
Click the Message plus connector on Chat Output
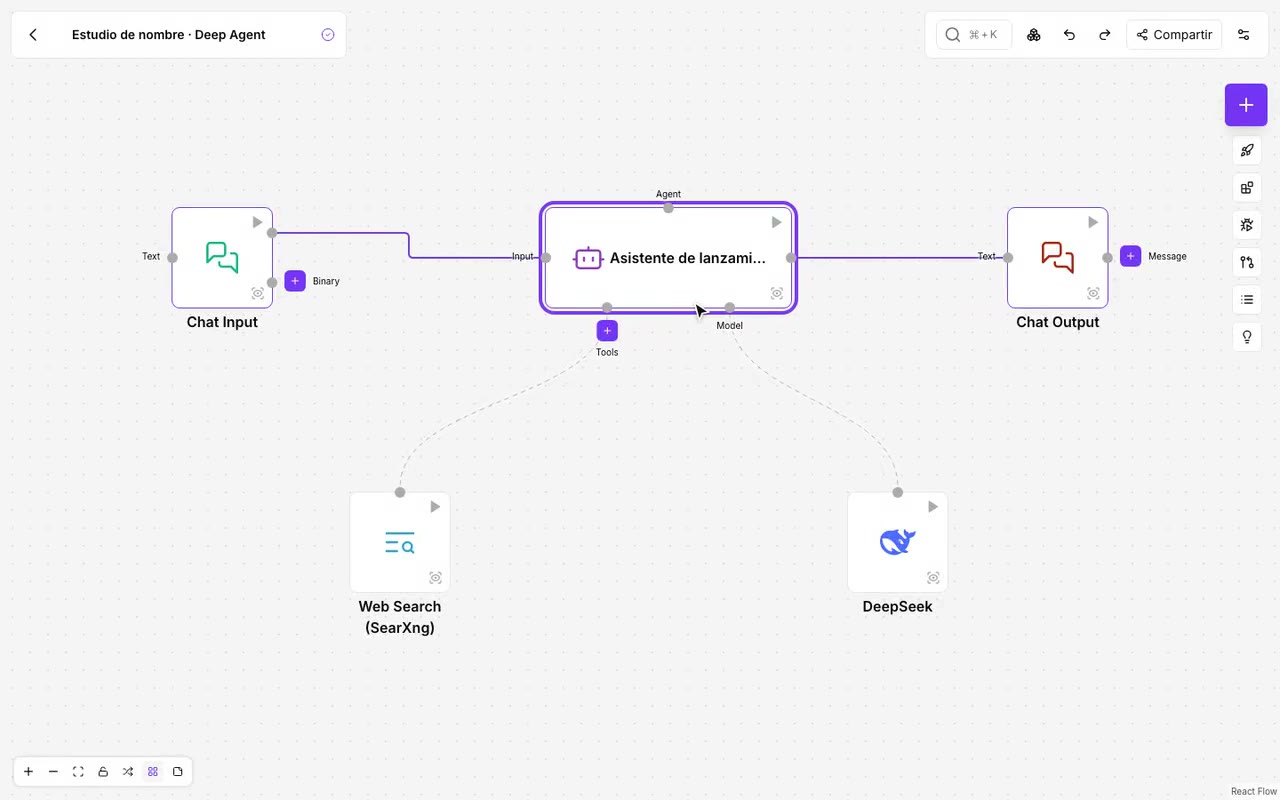click(x=1131, y=256)
